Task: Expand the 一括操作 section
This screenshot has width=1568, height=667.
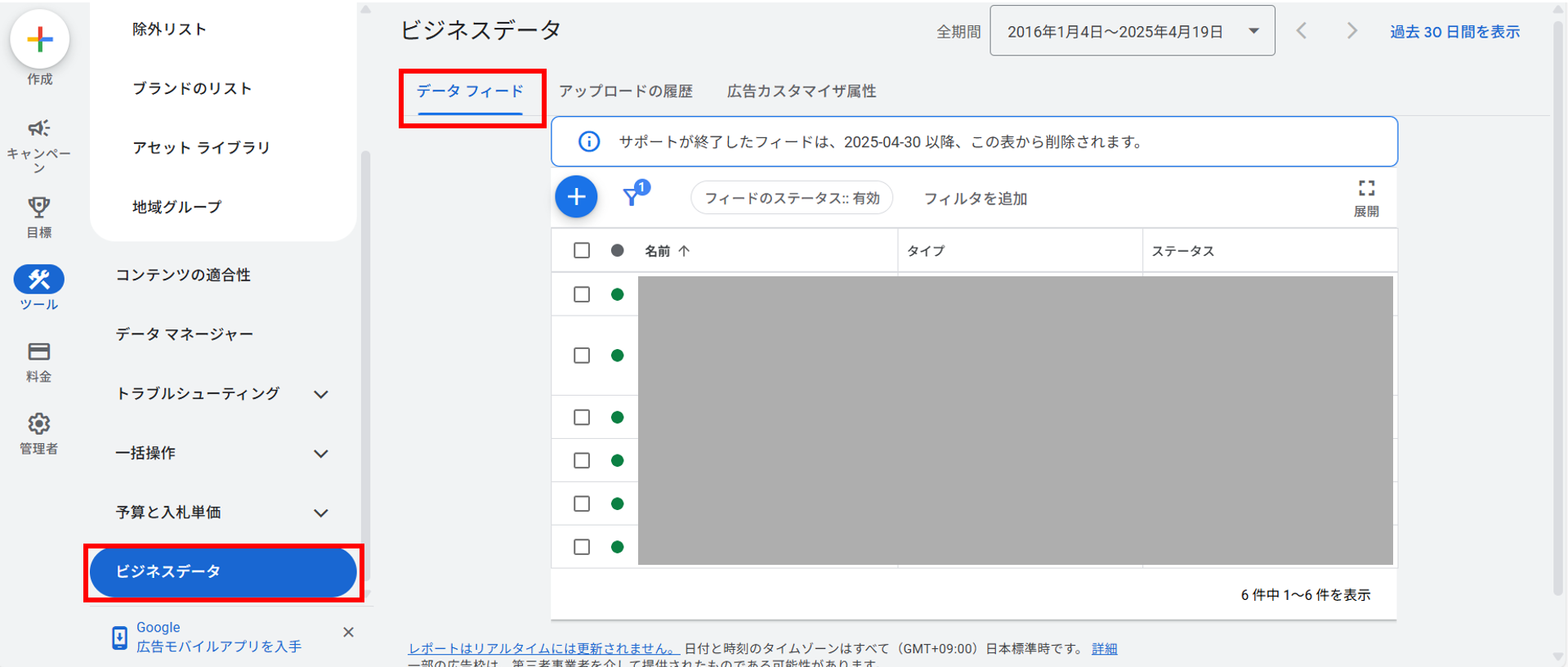Action: coord(321,454)
